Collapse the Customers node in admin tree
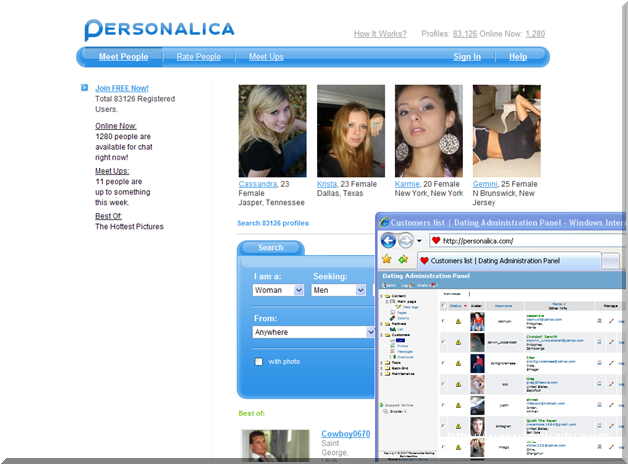The image size is (628, 464). tap(381, 335)
